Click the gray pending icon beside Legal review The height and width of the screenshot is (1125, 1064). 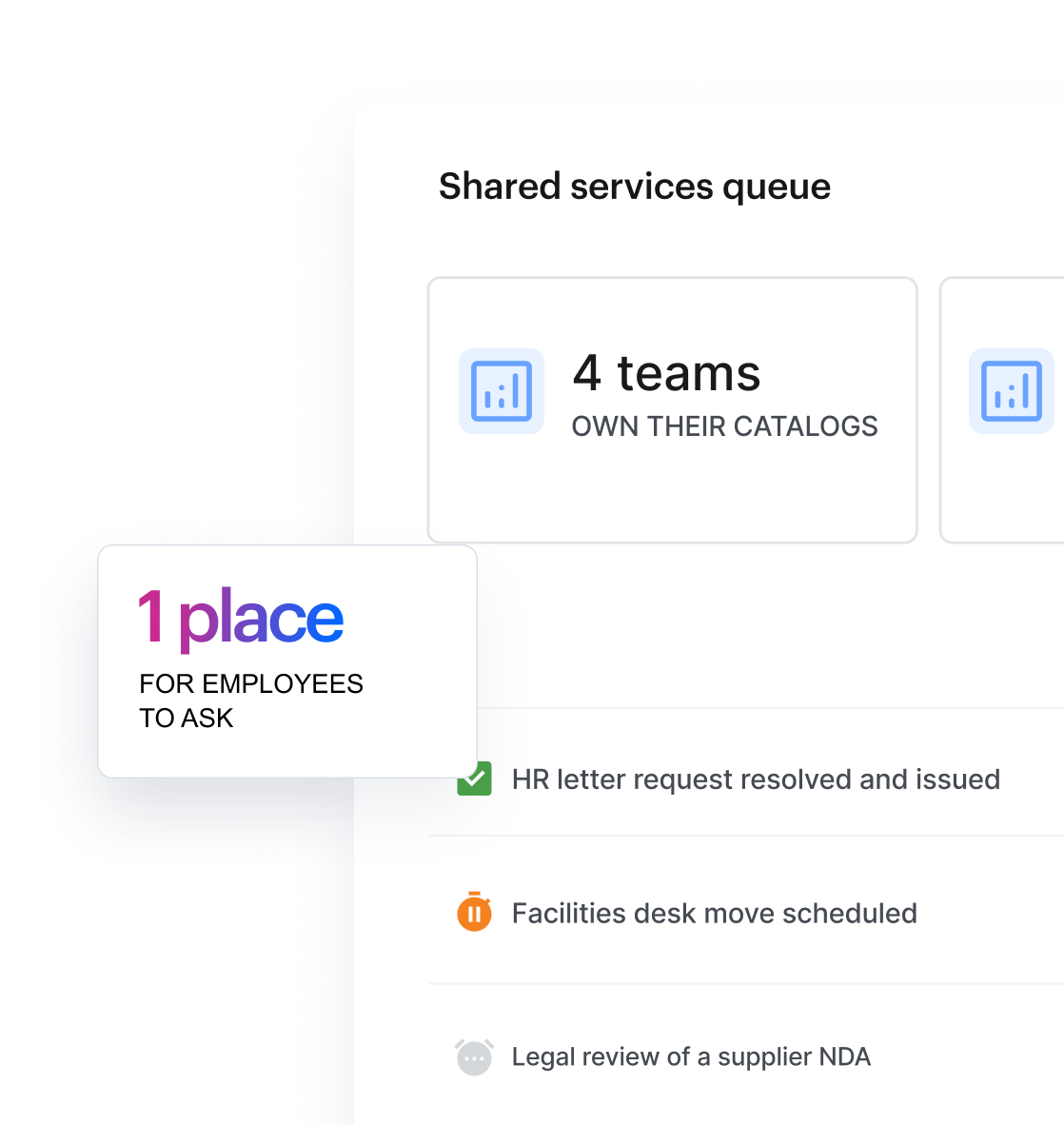(474, 1057)
